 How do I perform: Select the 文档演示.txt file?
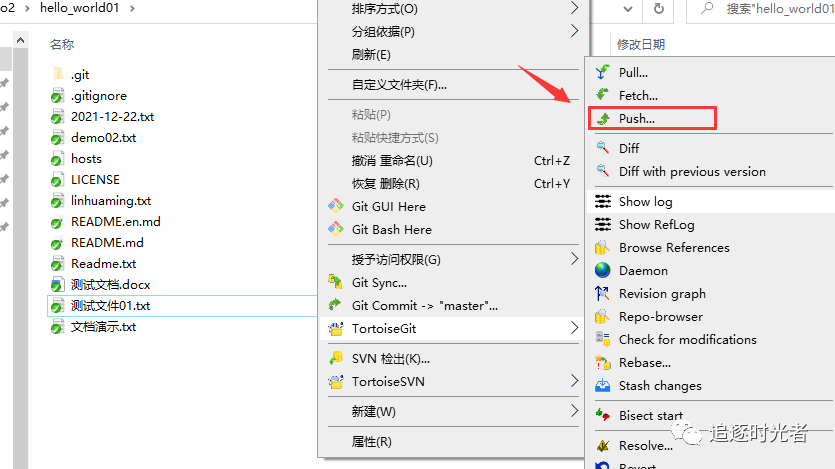103,327
